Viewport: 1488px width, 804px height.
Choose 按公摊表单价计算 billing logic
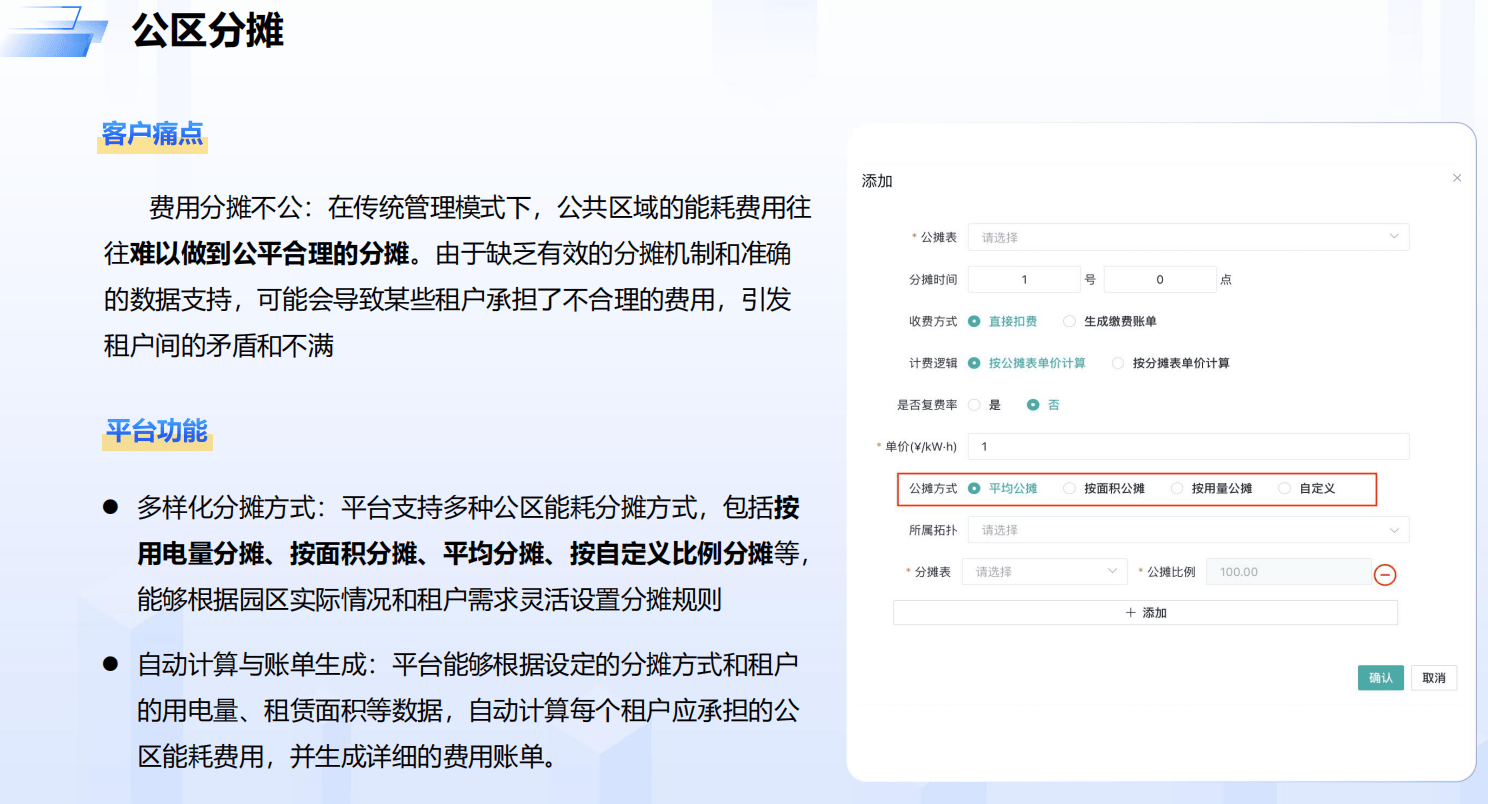point(1027,363)
